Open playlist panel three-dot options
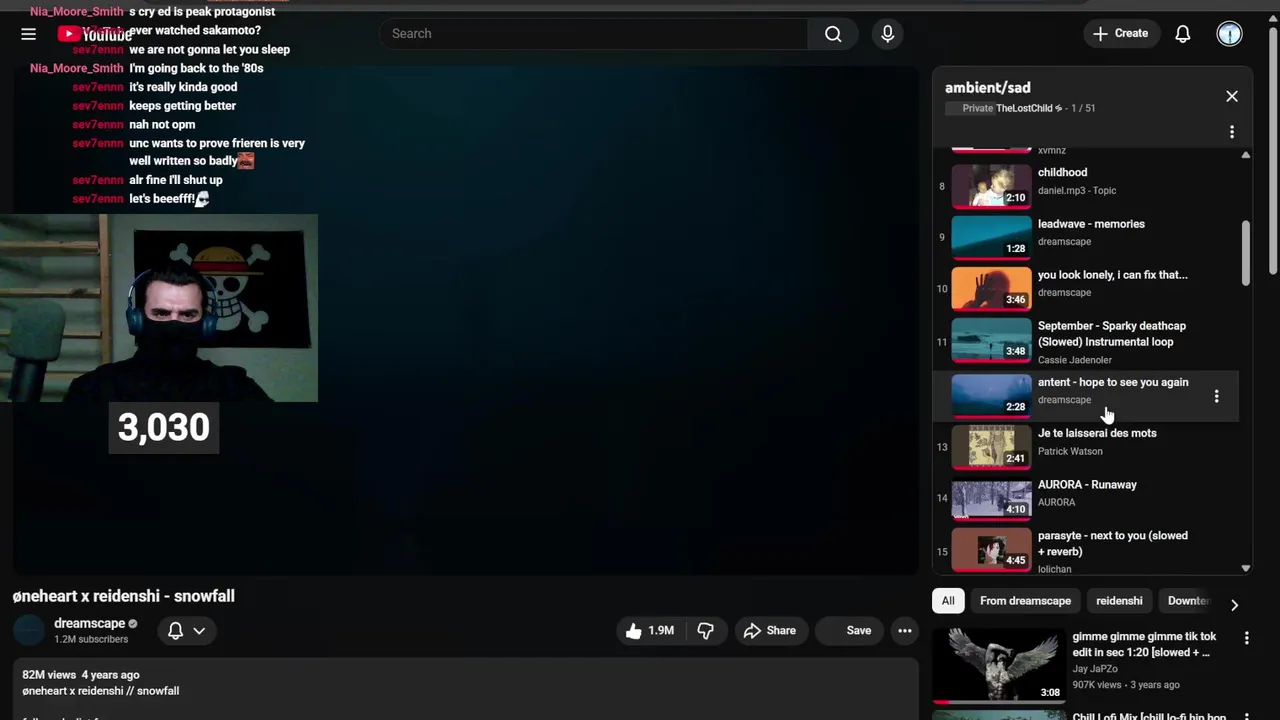1280x720 pixels. pos(1232,132)
